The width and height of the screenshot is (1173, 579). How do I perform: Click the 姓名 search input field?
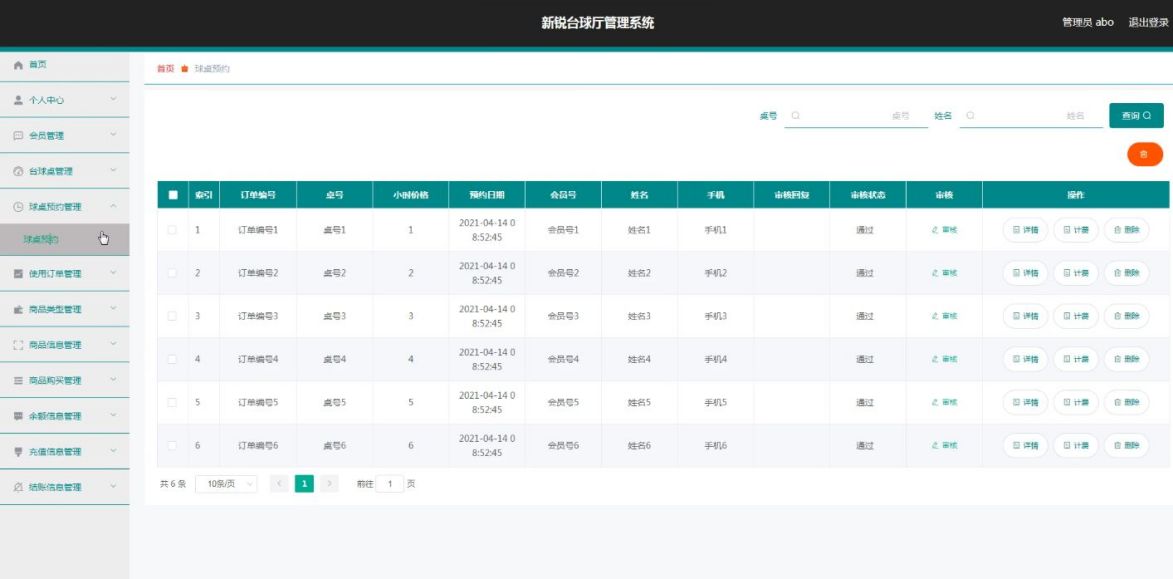click(1031, 116)
